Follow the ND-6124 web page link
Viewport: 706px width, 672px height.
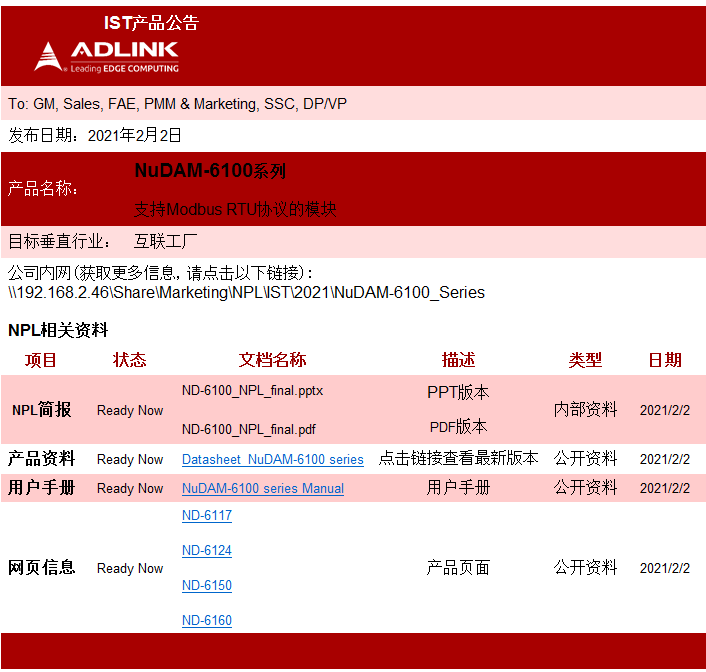pos(207,551)
